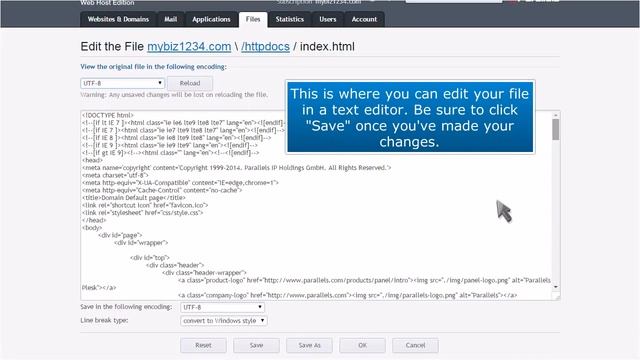Select the Files tab
Image resolution: width=640 pixels, height=360 pixels.
click(253, 19)
